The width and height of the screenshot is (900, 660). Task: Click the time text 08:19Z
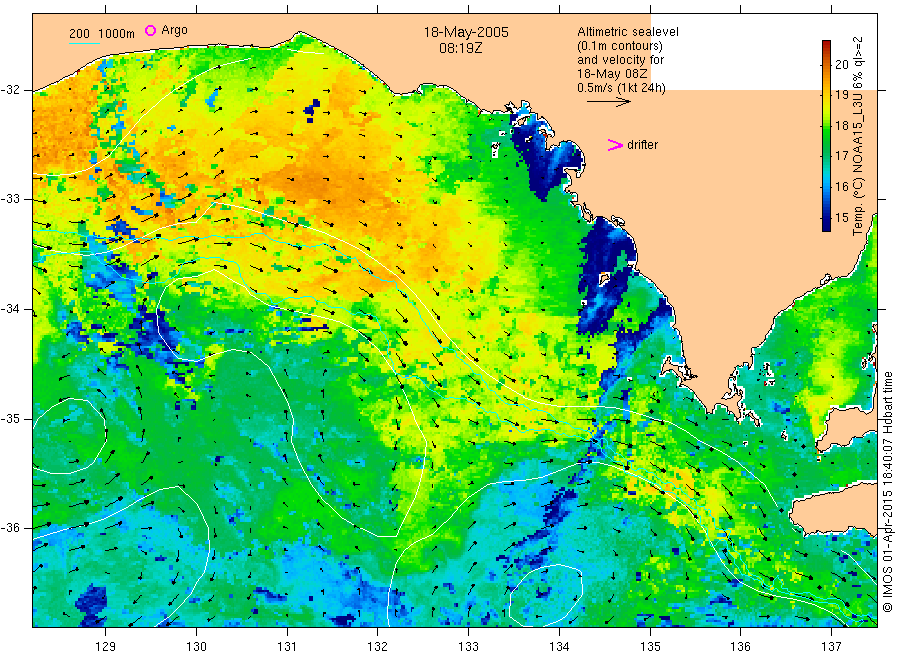tap(461, 48)
